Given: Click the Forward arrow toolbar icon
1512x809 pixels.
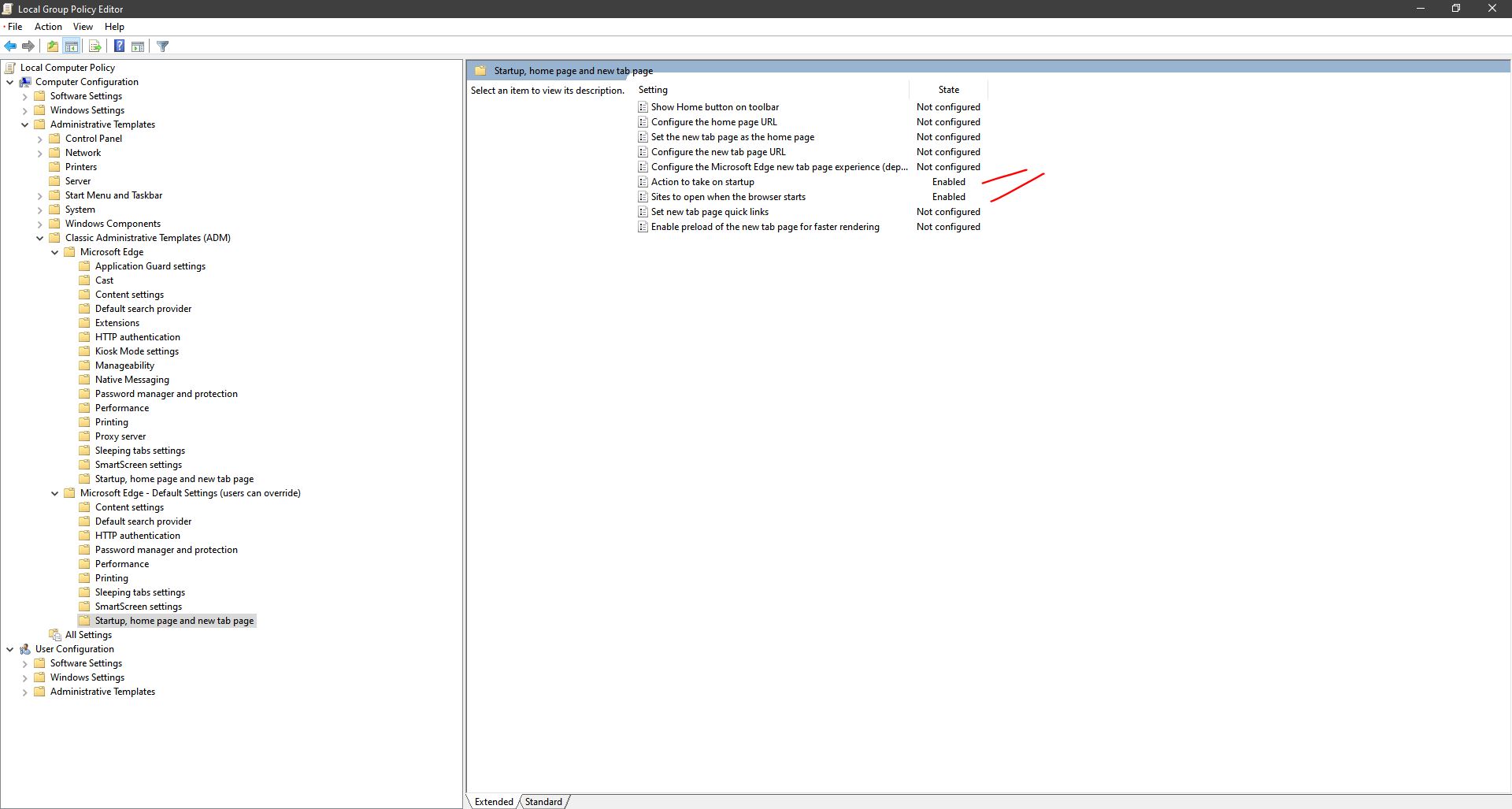Looking at the screenshot, I should pyautogui.click(x=28, y=46).
